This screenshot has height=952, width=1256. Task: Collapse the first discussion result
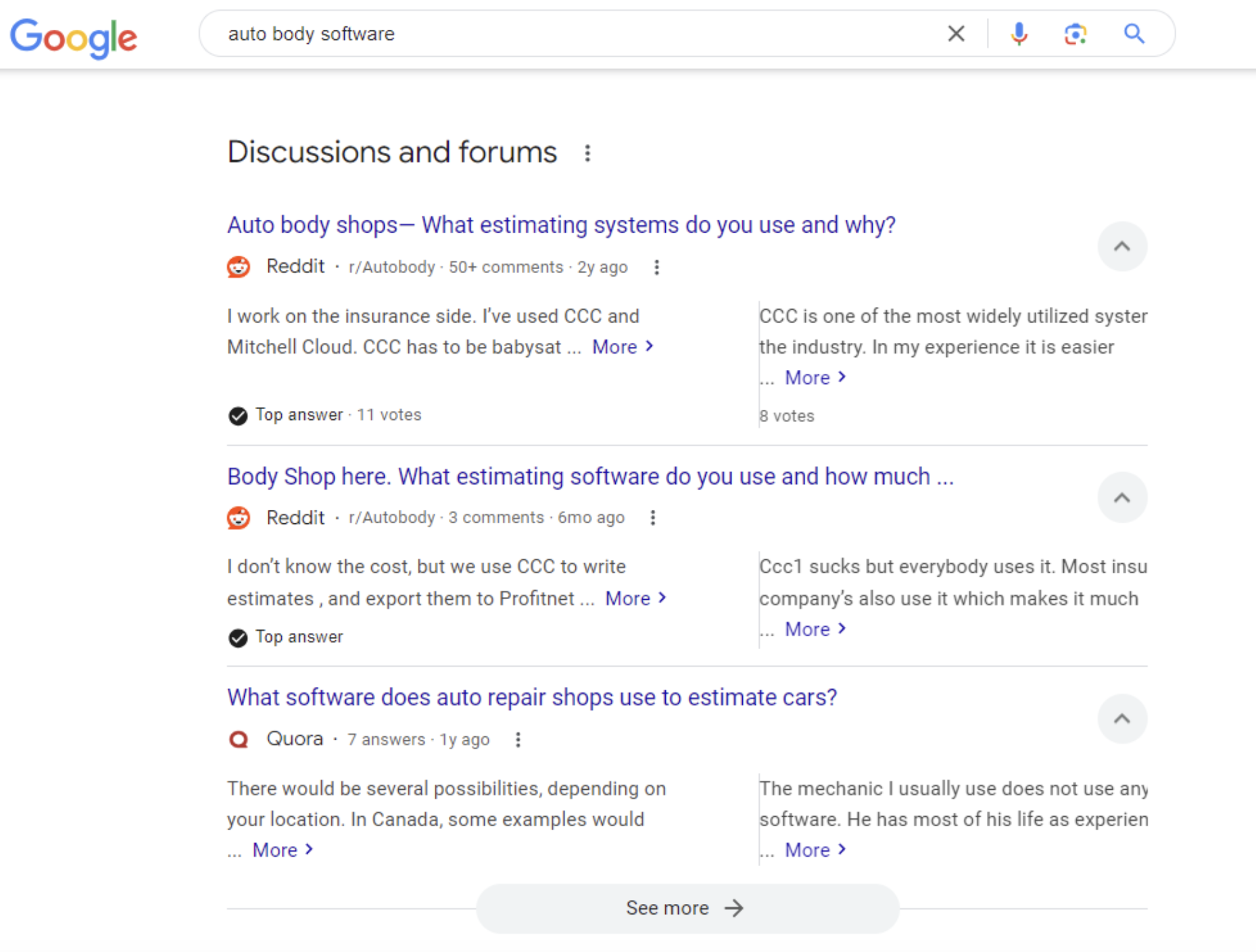coord(1122,247)
